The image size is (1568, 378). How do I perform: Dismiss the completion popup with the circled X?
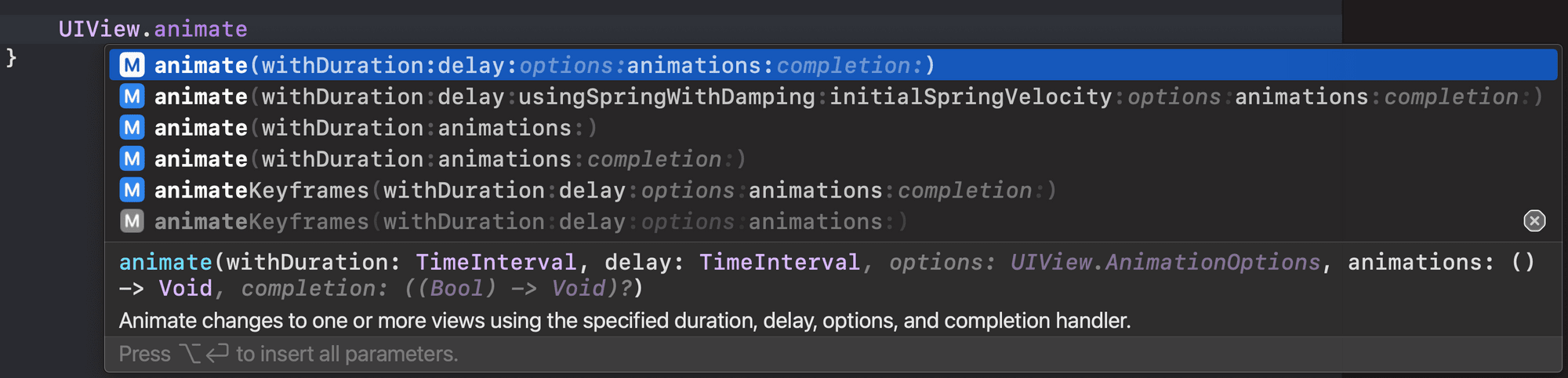tap(1534, 221)
